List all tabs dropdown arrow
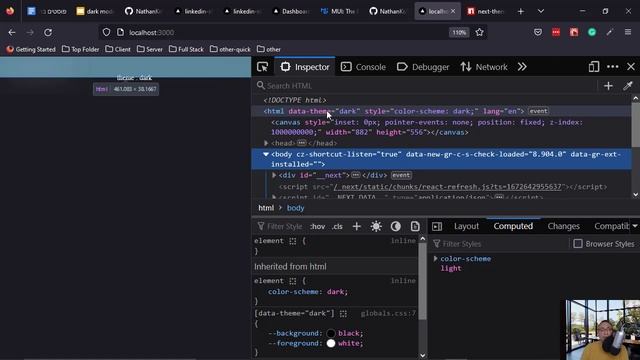Image resolution: width=640 pixels, height=360 pixels. tap(541, 11)
